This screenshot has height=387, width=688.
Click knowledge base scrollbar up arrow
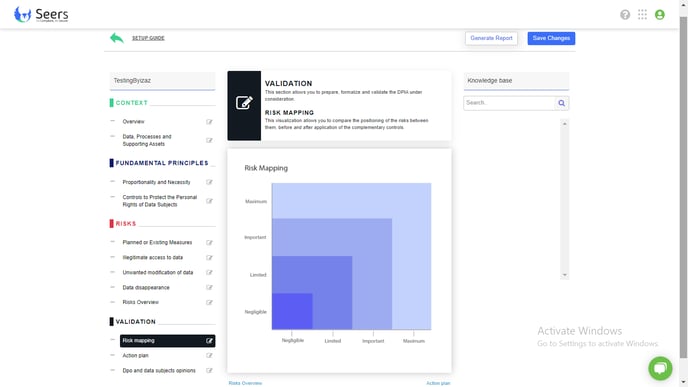[565, 124]
